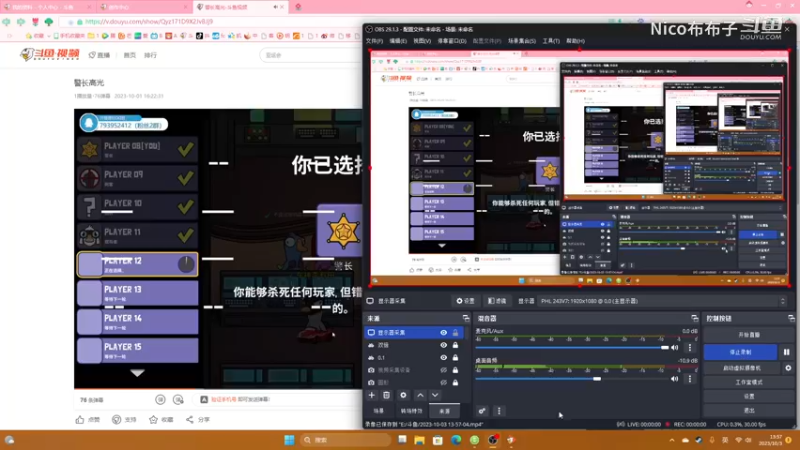Open the Windows Start menu
Viewport: 800px width, 450px height.
pyautogui.click(x=289, y=440)
